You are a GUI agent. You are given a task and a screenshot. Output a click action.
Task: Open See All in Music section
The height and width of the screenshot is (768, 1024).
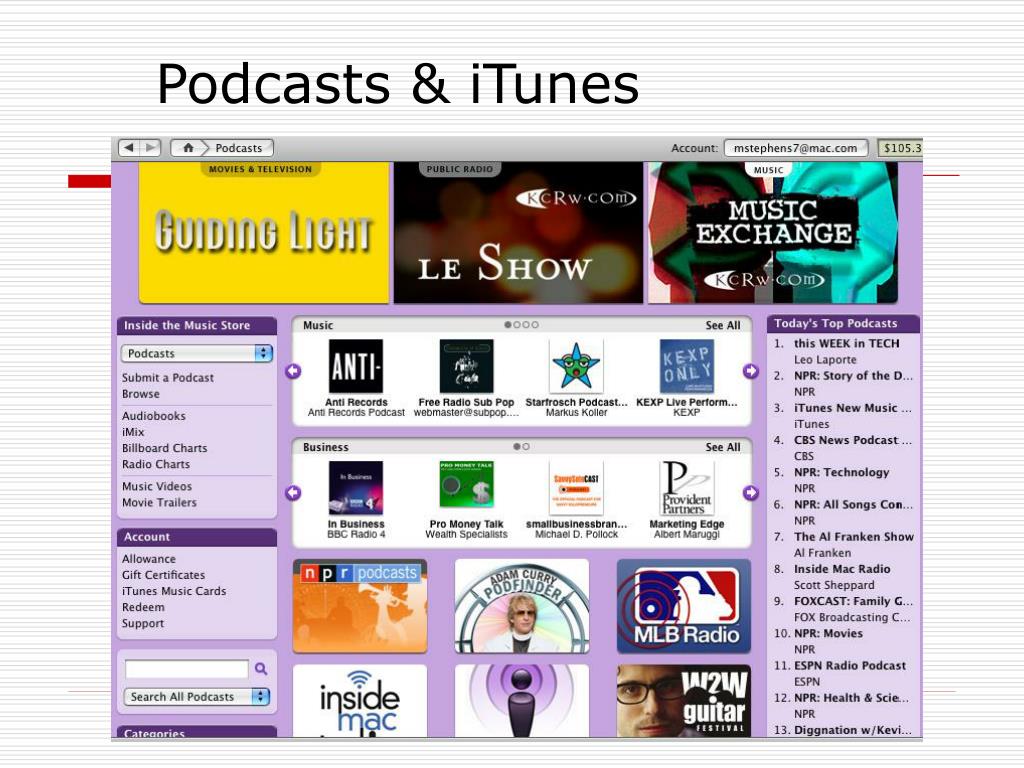pos(723,325)
